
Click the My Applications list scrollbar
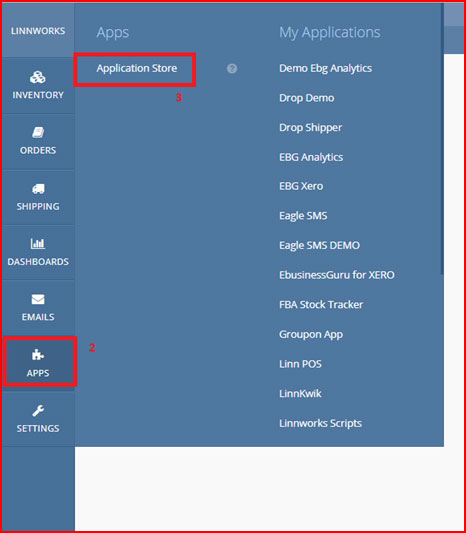442,139
